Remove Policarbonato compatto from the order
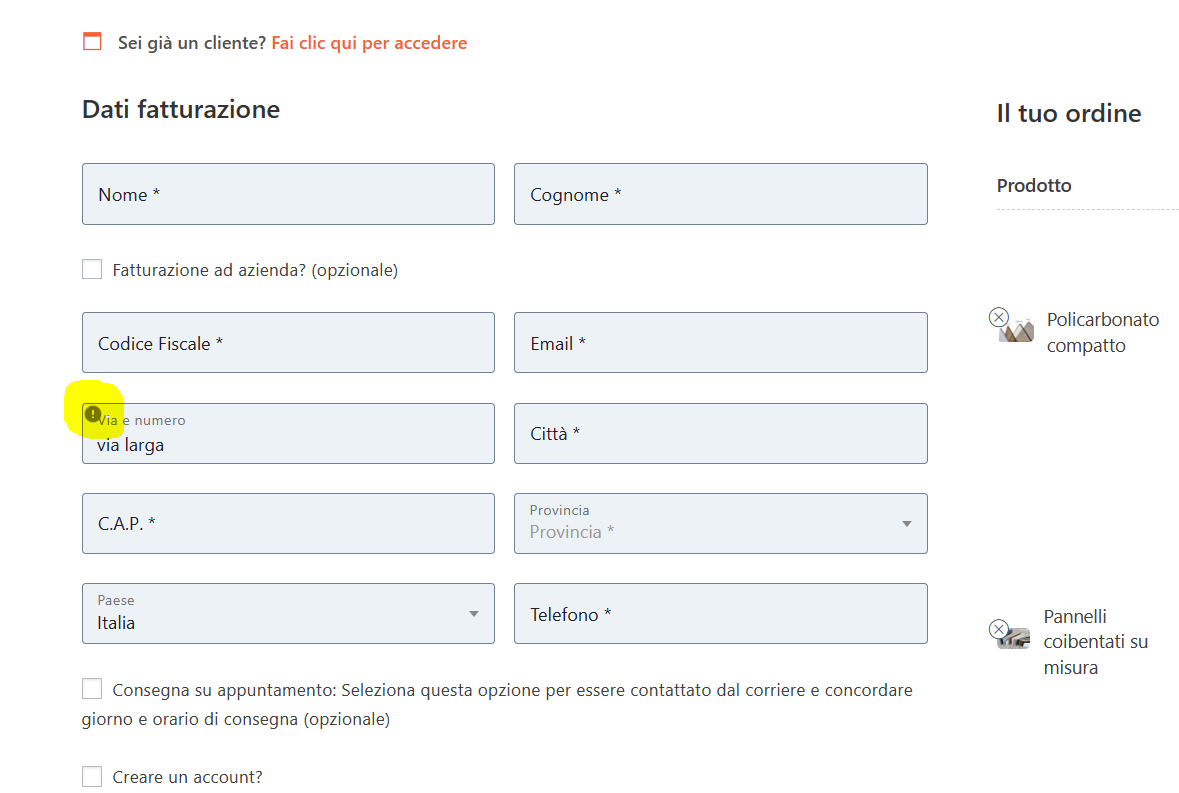The height and width of the screenshot is (793, 1179). click(999, 317)
